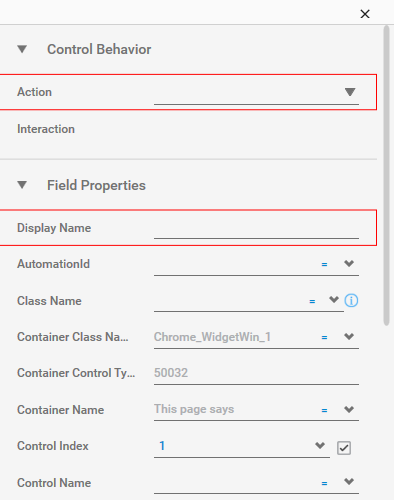Image resolution: width=394 pixels, height=500 pixels.
Task: Collapse the Control Behavior section
Action: pos(22,49)
